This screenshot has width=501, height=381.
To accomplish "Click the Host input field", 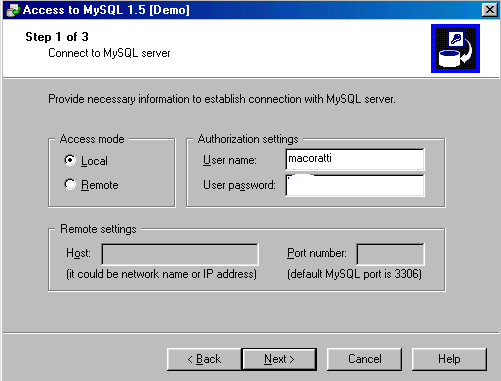I will tap(180, 254).
